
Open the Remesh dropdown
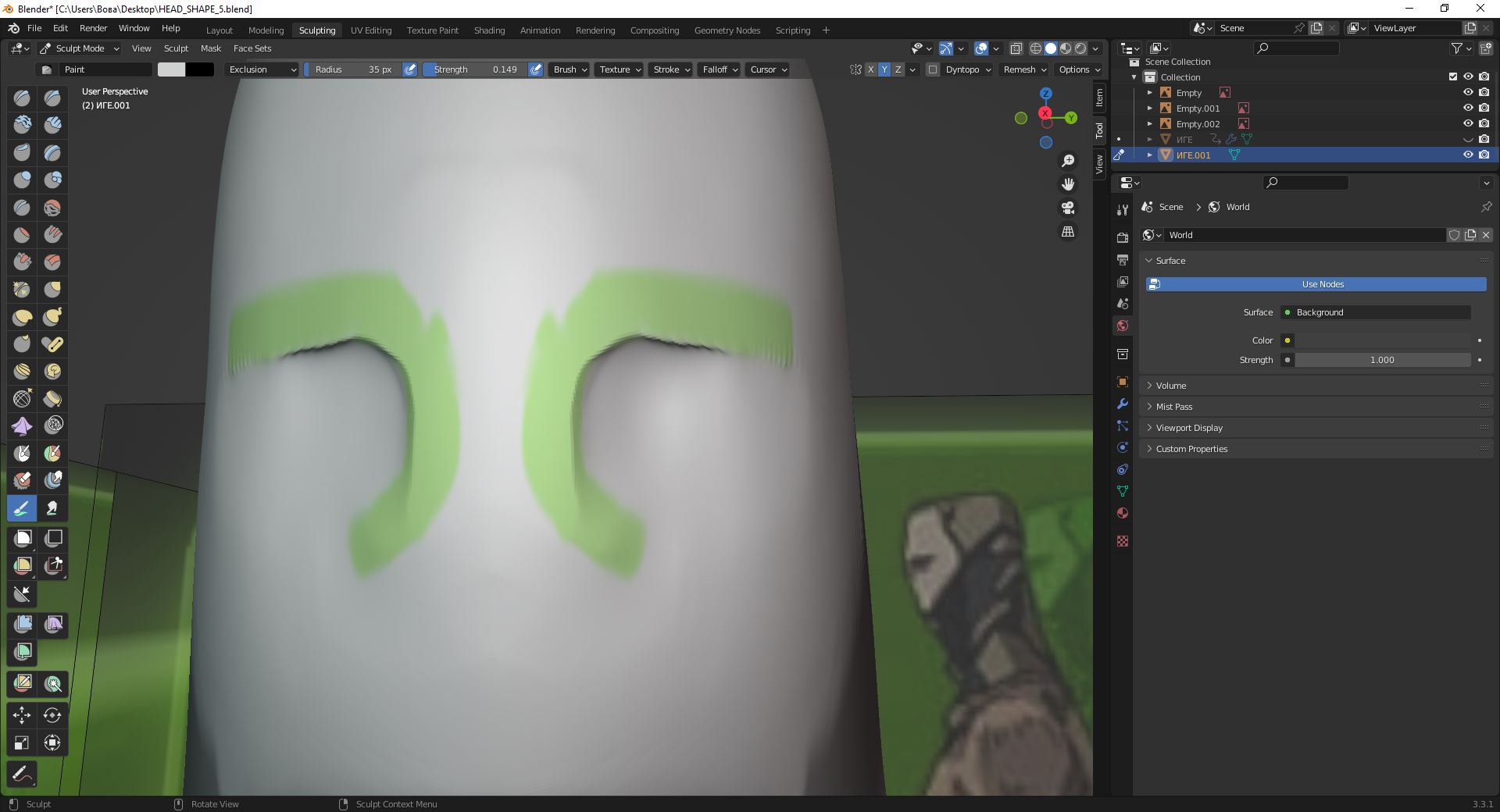pyautogui.click(x=1024, y=69)
